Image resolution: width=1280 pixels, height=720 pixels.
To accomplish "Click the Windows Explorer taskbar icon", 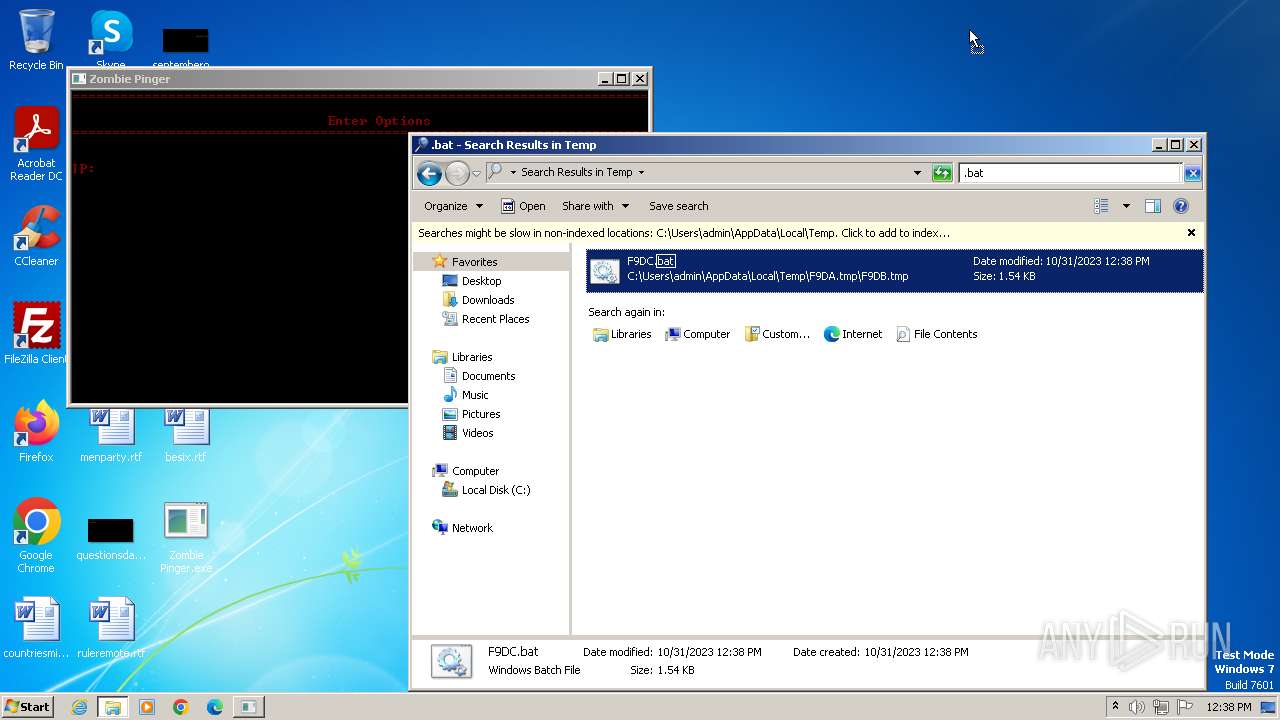I will coord(112,707).
